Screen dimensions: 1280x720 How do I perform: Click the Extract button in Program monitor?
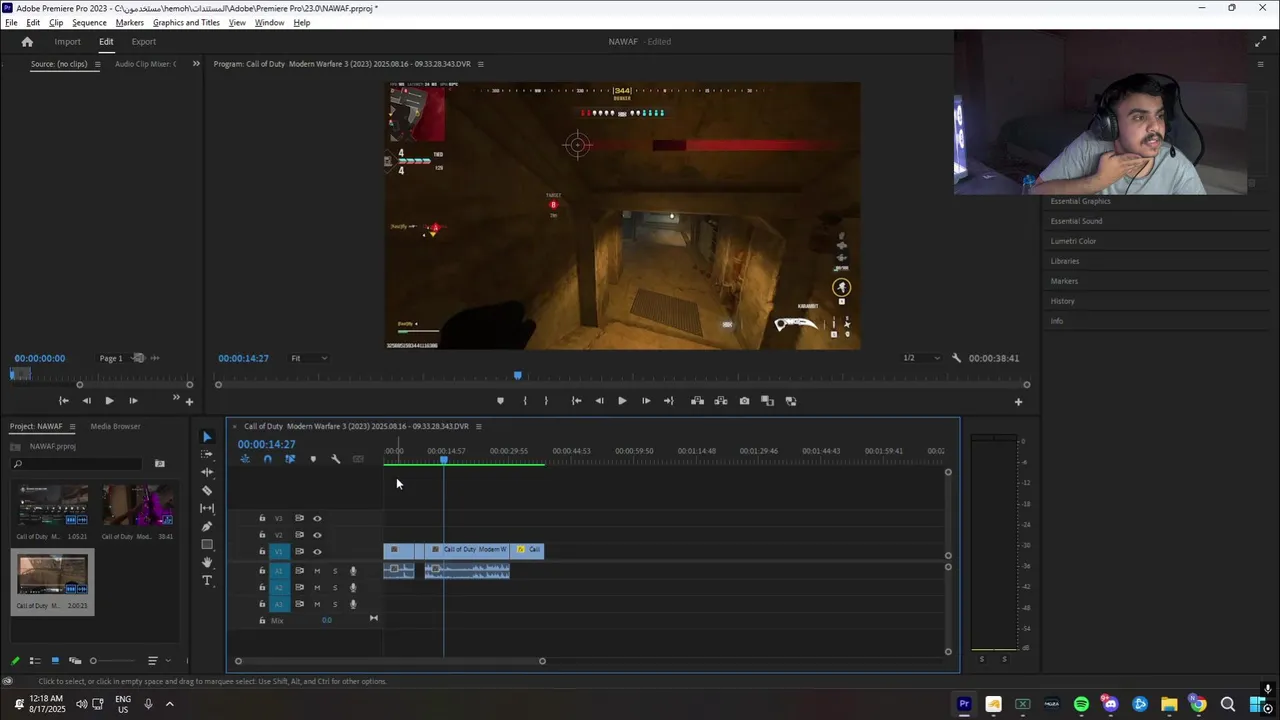(x=721, y=401)
